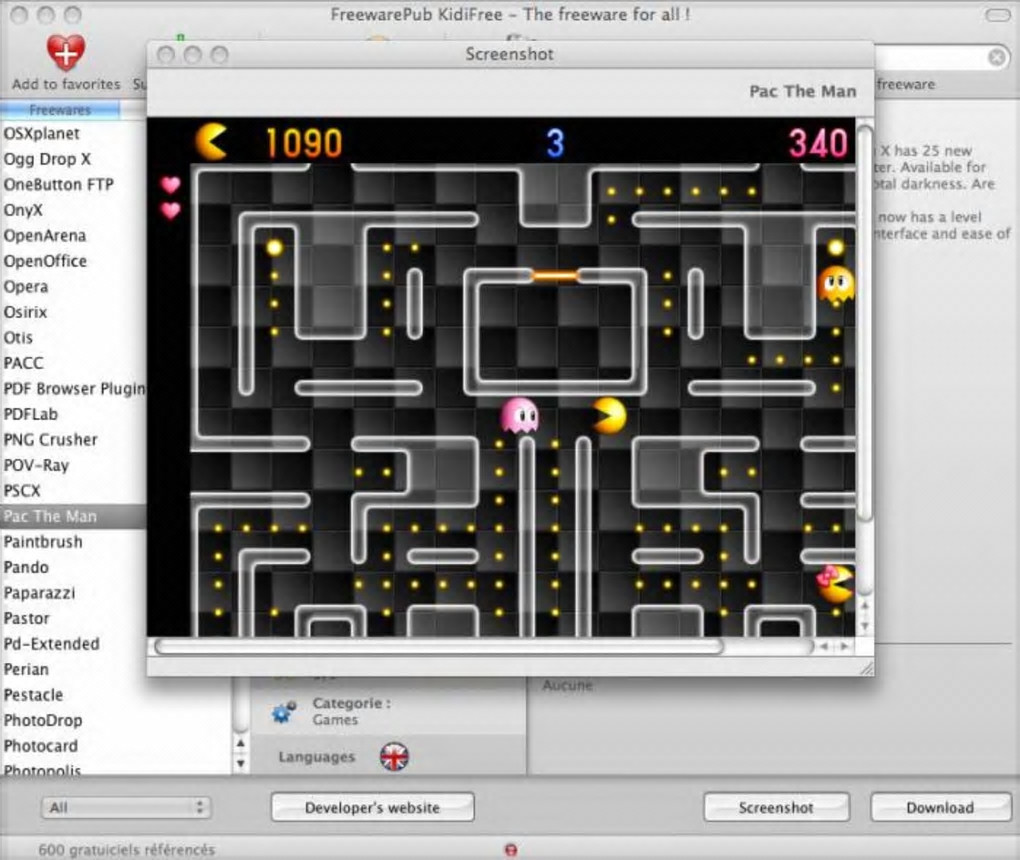Click the Add to favorites heart icon
This screenshot has height=860, width=1020.
coord(66,52)
